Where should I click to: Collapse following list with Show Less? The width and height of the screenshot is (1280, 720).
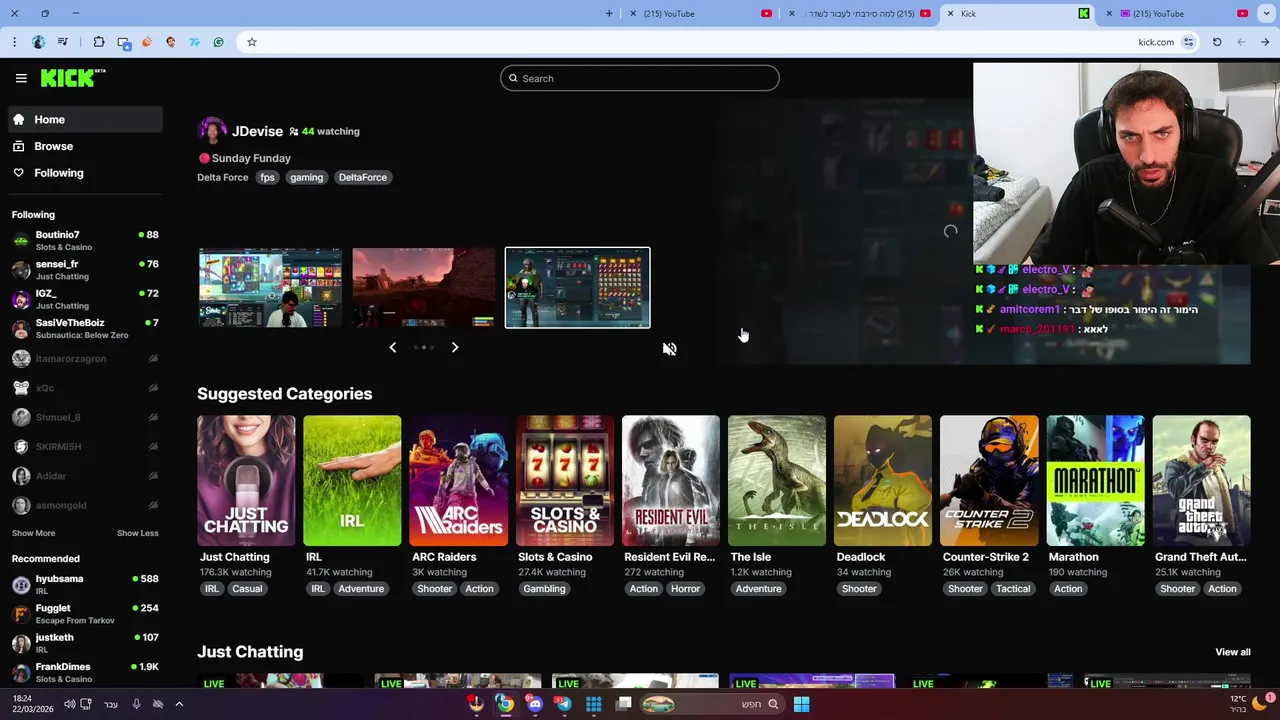(137, 533)
